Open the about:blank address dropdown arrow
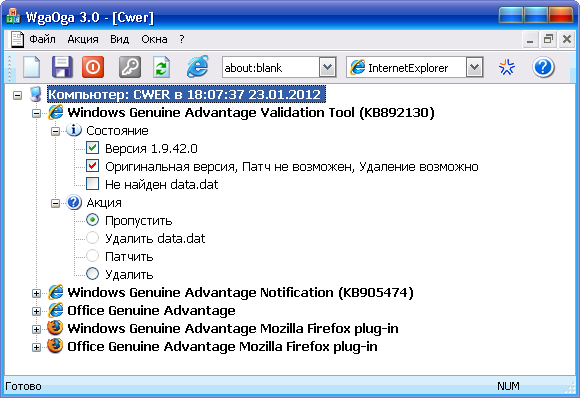 click(x=327, y=67)
